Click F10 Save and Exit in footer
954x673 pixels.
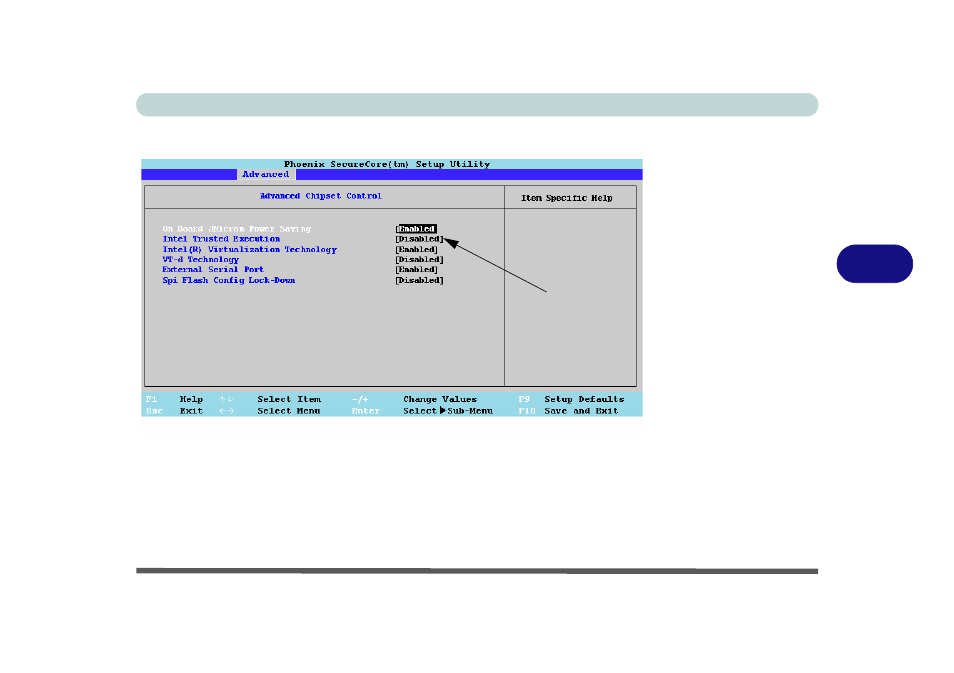[568, 411]
